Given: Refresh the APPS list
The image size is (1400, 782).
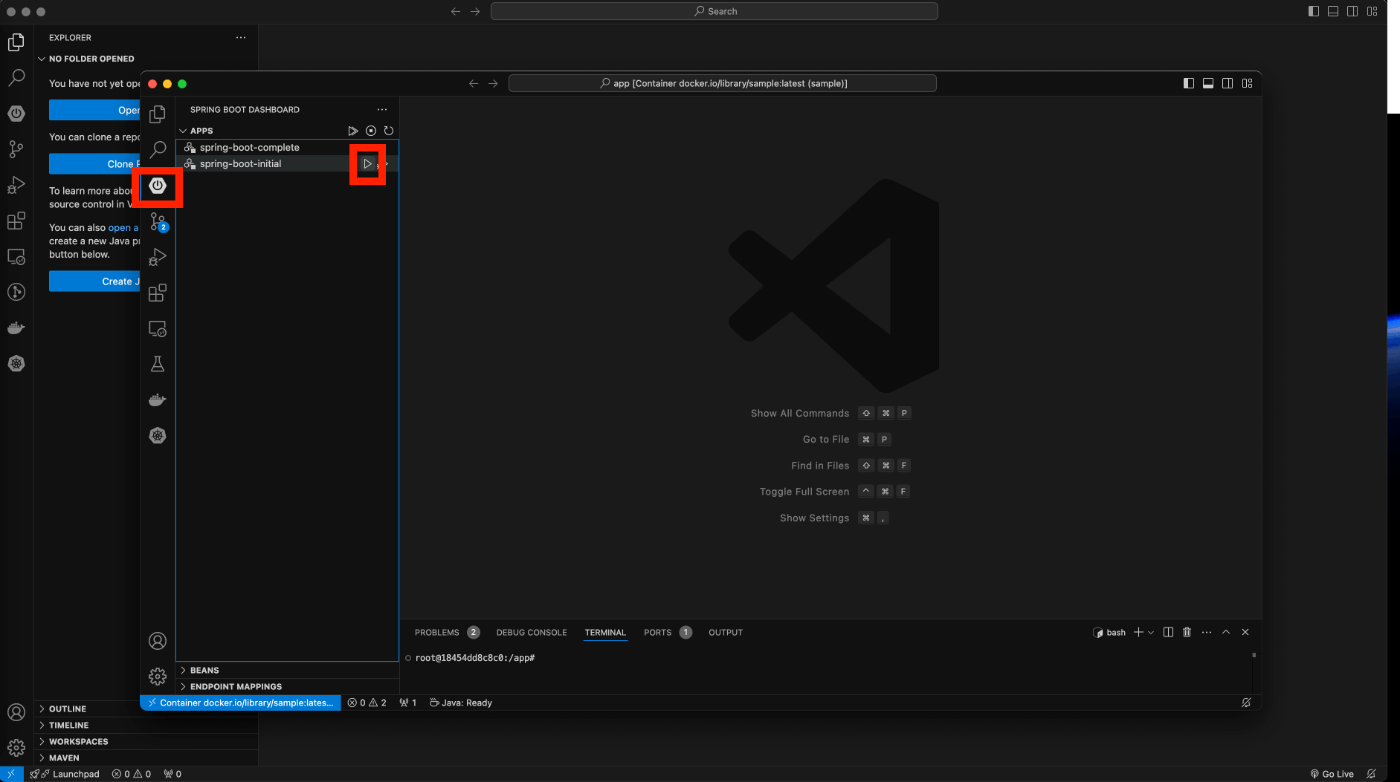Looking at the screenshot, I should coord(388,131).
